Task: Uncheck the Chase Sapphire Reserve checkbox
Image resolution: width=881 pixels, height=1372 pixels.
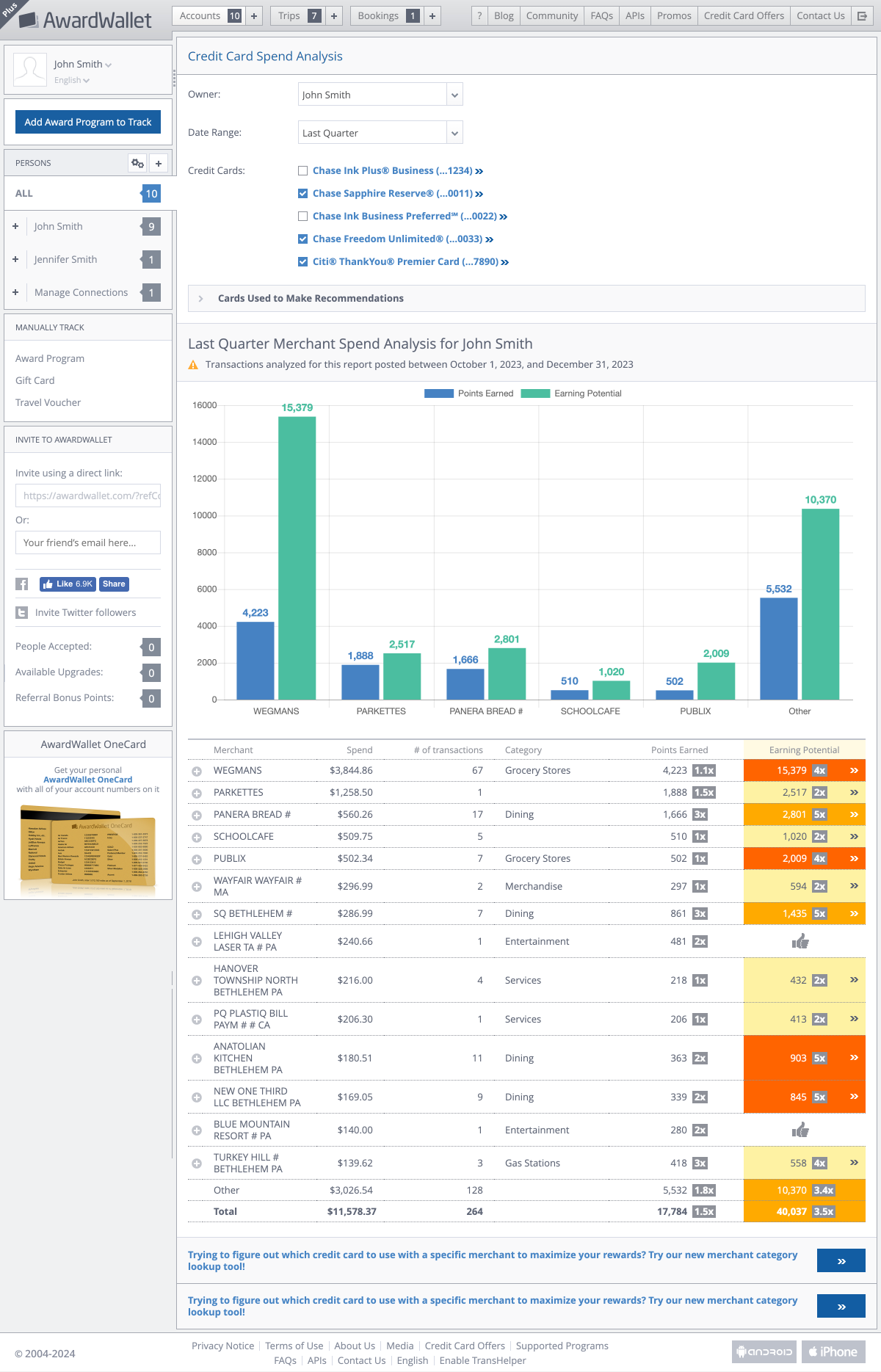Action: [x=302, y=194]
